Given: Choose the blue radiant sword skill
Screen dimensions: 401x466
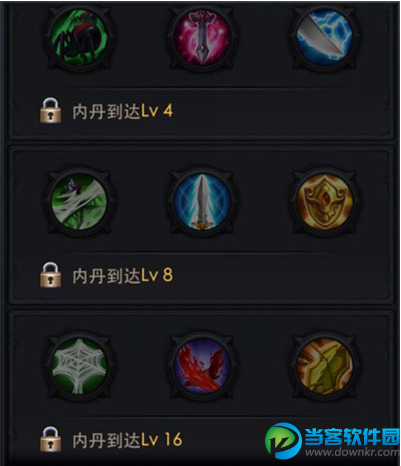Looking at the screenshot, I should pos(202,201).
